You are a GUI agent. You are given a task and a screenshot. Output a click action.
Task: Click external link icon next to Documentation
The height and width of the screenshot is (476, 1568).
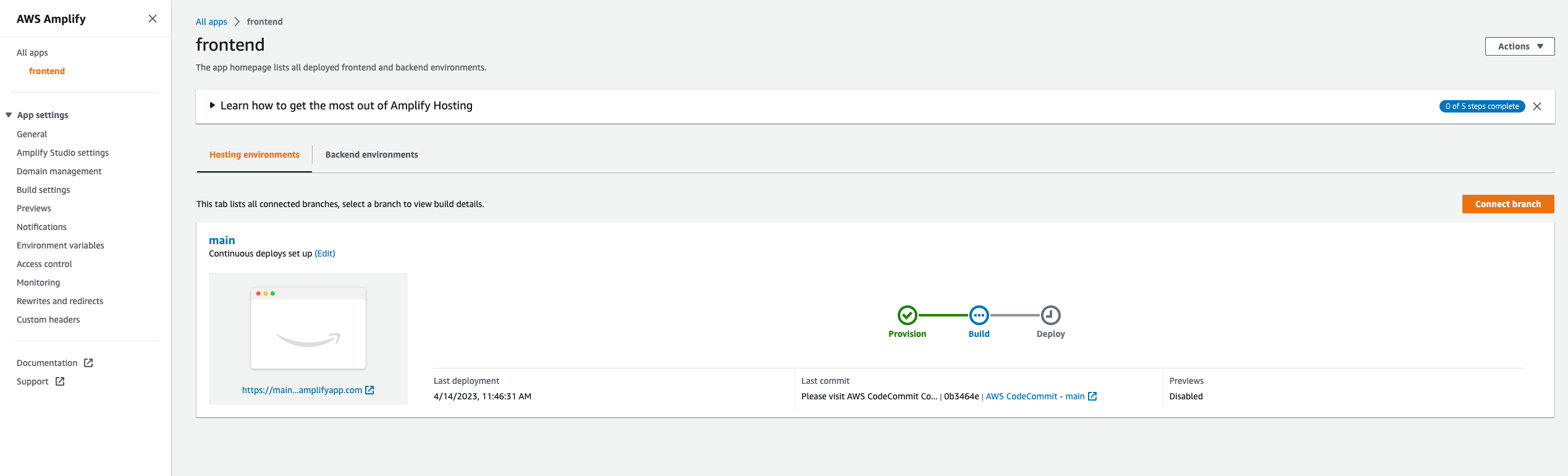pos(88,363)
